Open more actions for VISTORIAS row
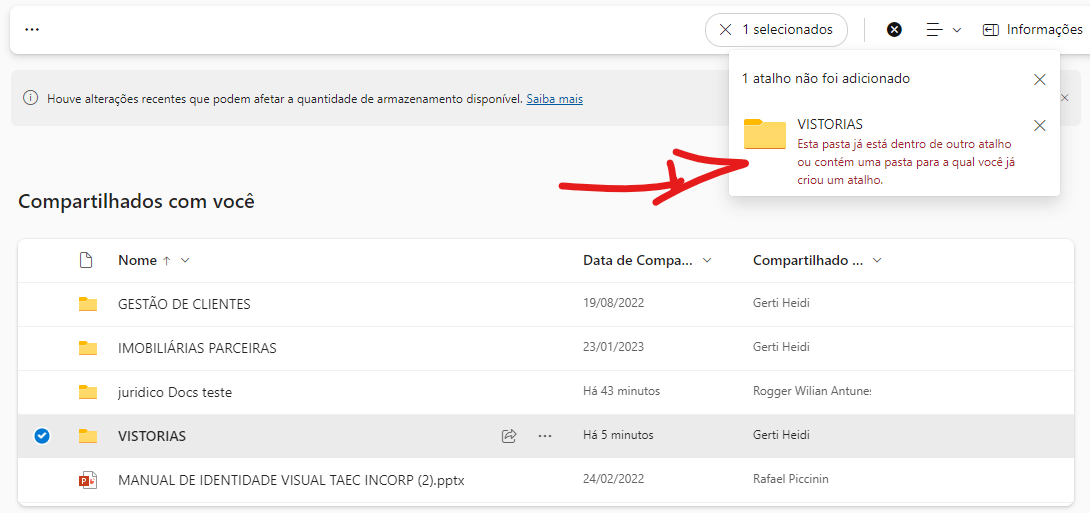The width and height of the screenshot is (1090, 513). point(545,436)
